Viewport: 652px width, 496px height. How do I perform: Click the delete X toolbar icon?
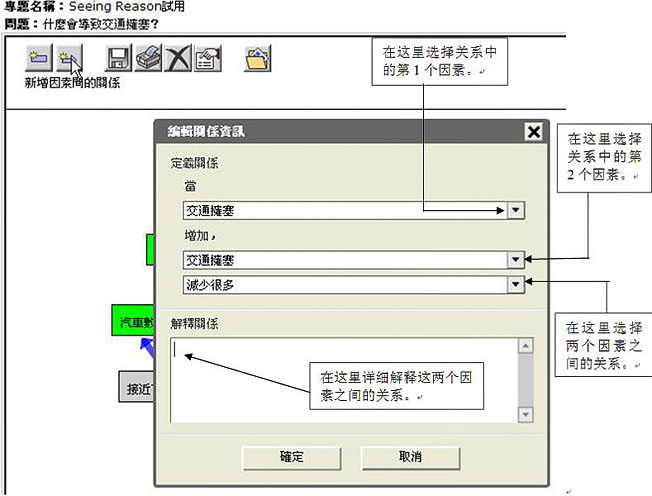coord(178,58)
